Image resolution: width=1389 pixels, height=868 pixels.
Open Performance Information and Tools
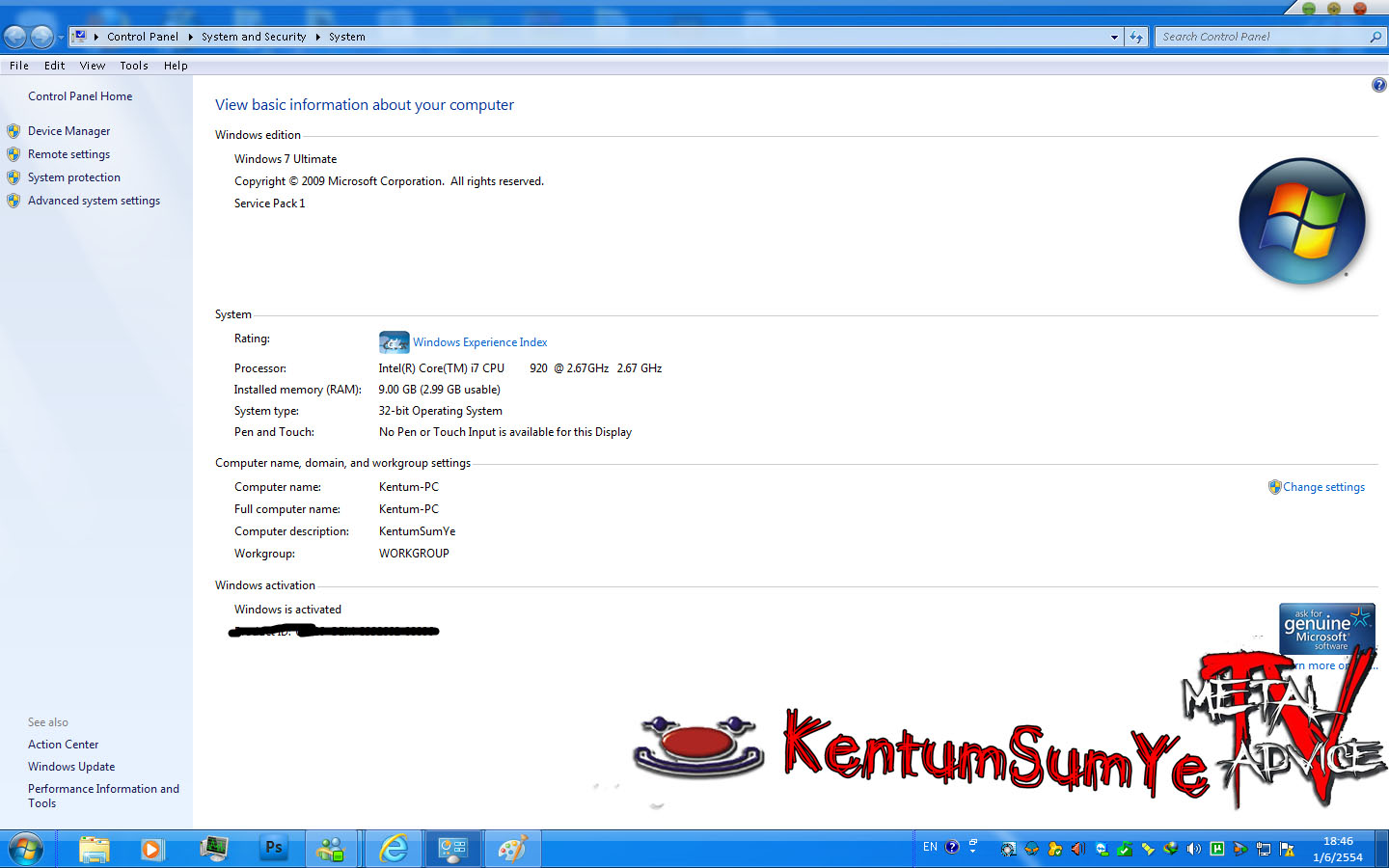click(x=103, y=796)
